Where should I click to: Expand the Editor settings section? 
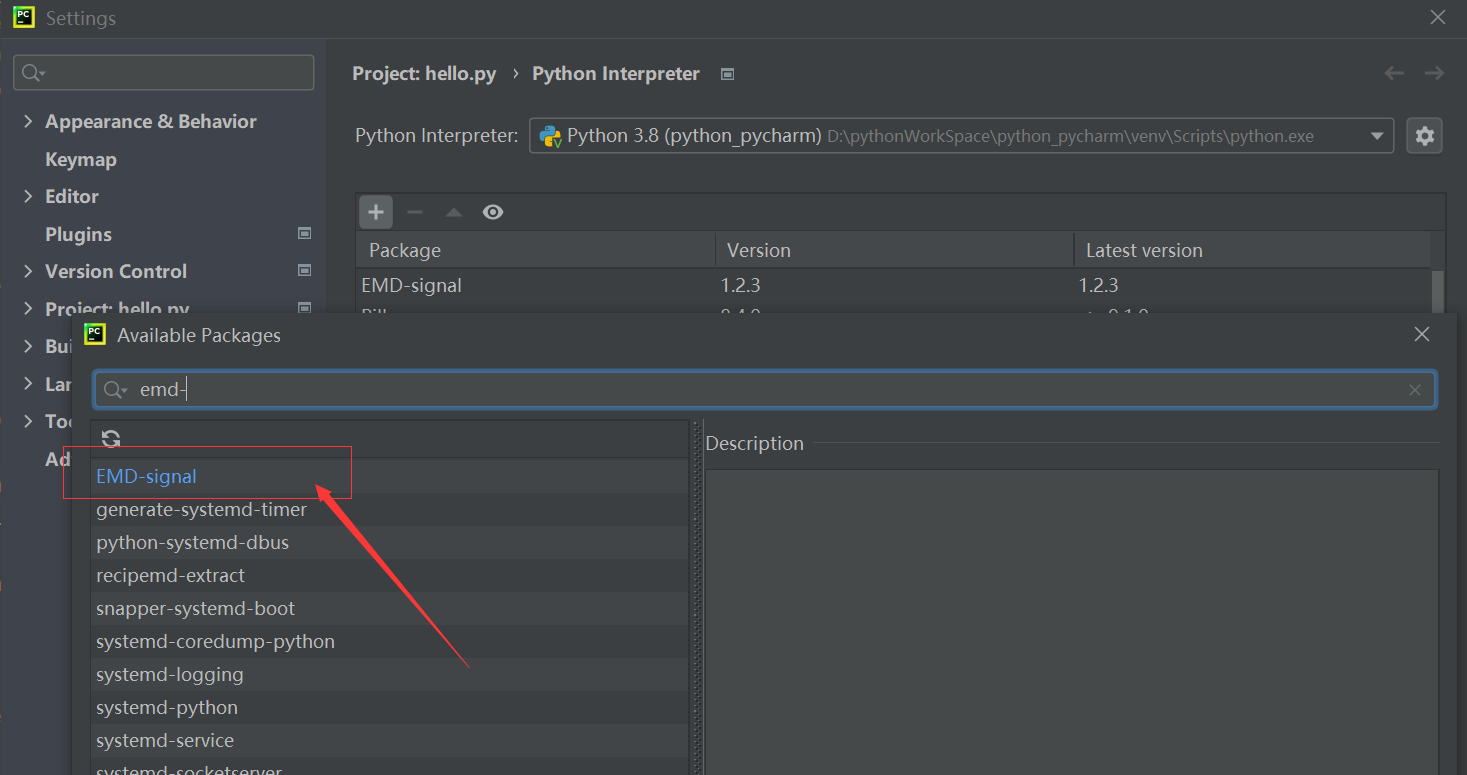coord(28,196)
